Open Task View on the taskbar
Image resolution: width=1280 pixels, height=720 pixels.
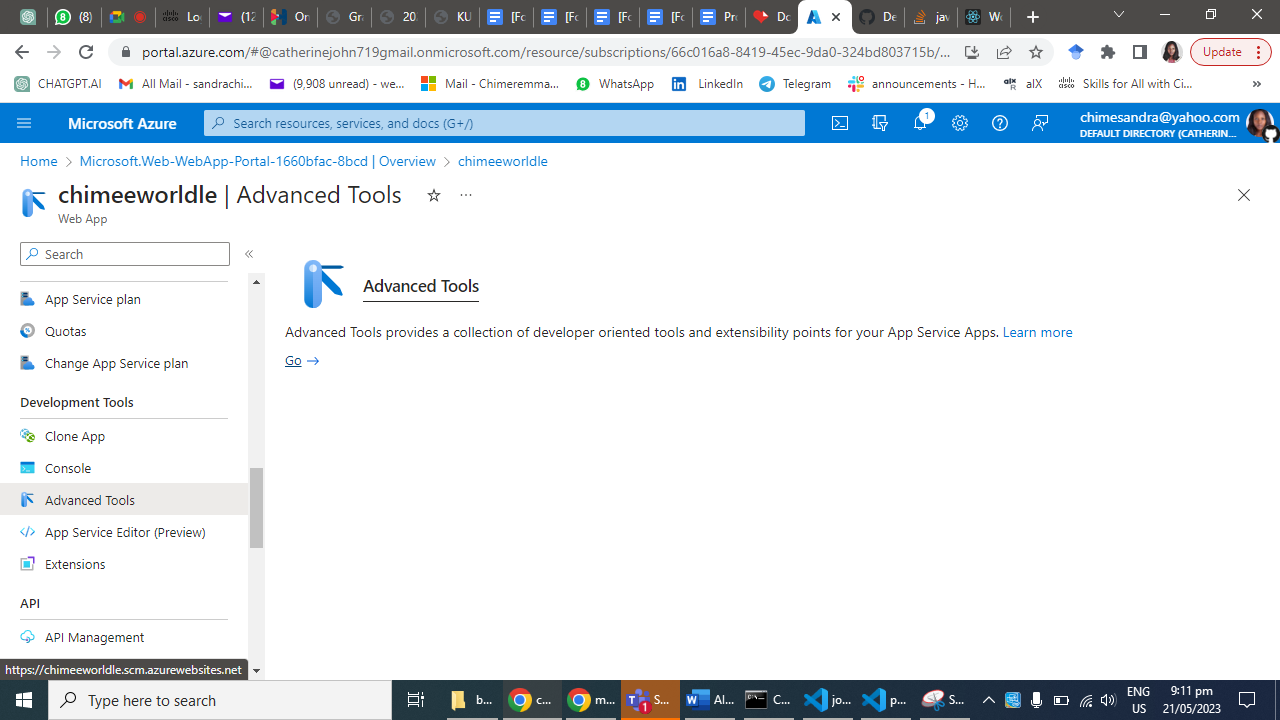(416, 700)
